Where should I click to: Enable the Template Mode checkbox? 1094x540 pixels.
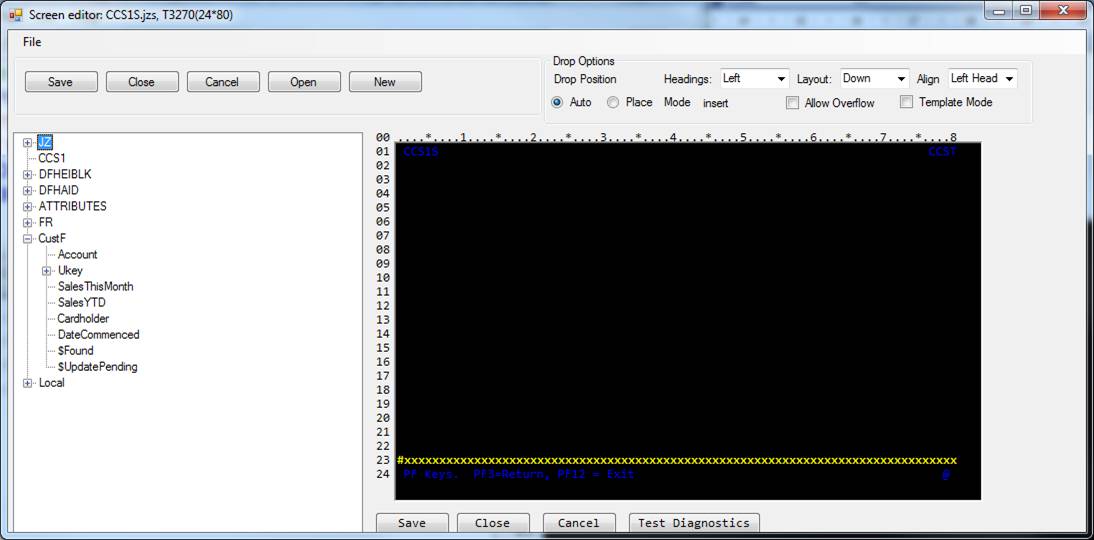(x=906, y=102)
